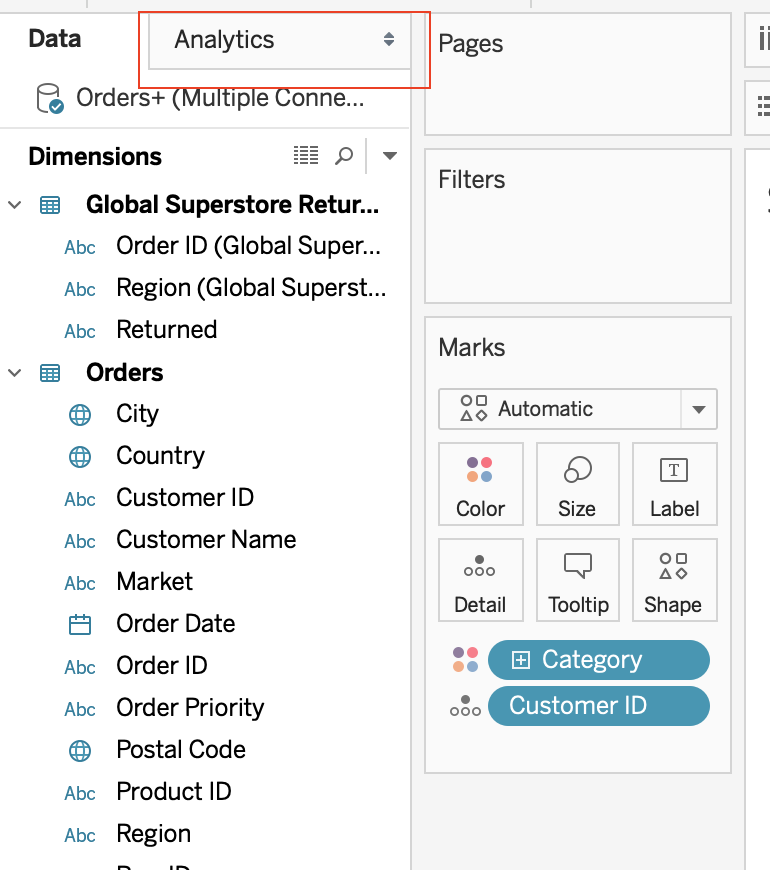
Task: Open the Size marks card
Action: (x=578, y=484)
